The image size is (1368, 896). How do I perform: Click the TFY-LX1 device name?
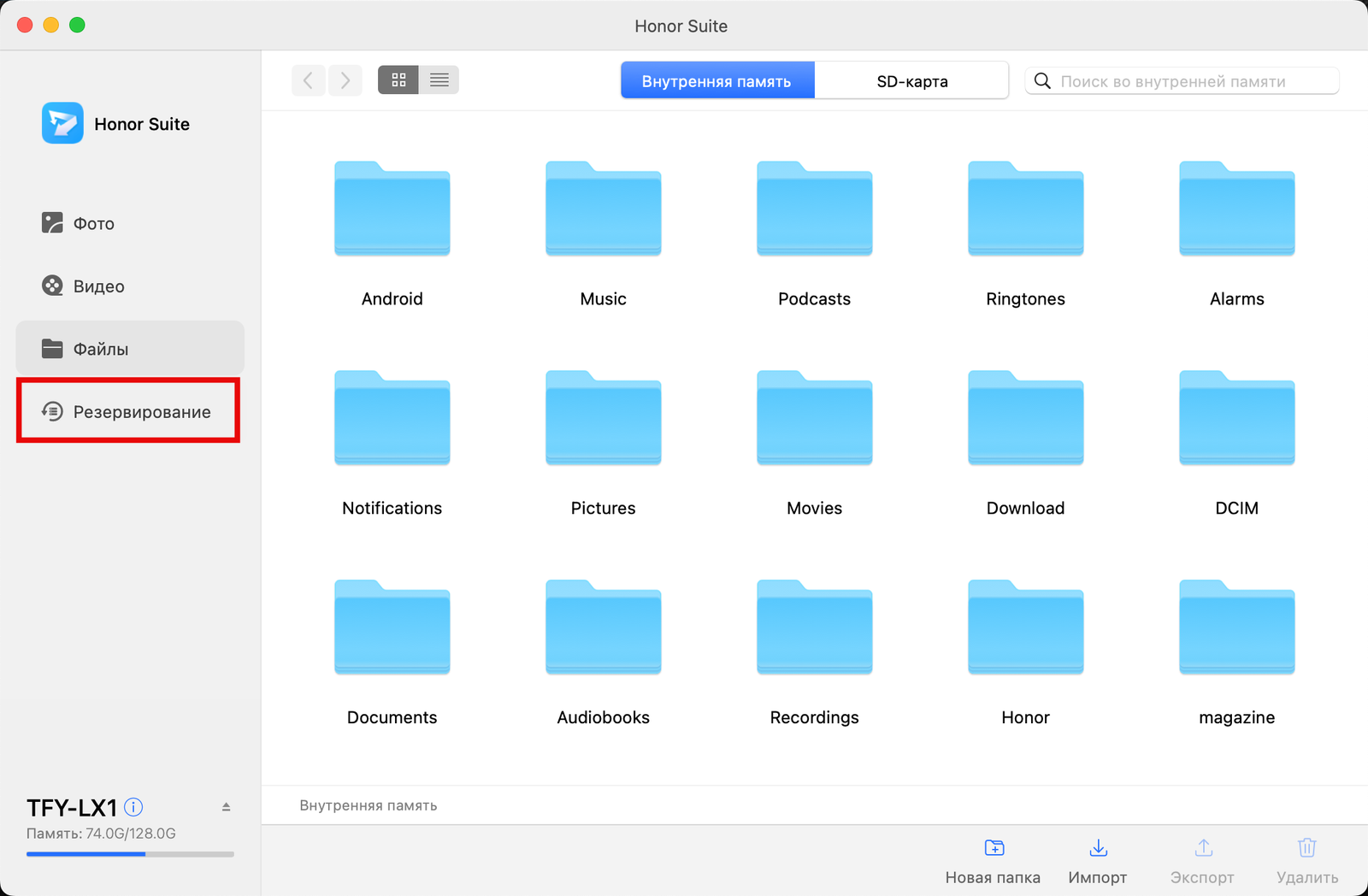72,807
